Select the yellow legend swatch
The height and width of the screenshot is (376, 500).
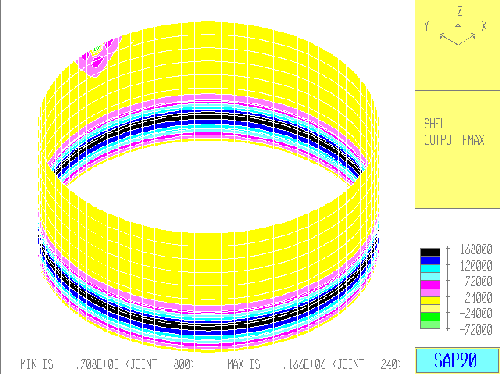tap(430, 300)
